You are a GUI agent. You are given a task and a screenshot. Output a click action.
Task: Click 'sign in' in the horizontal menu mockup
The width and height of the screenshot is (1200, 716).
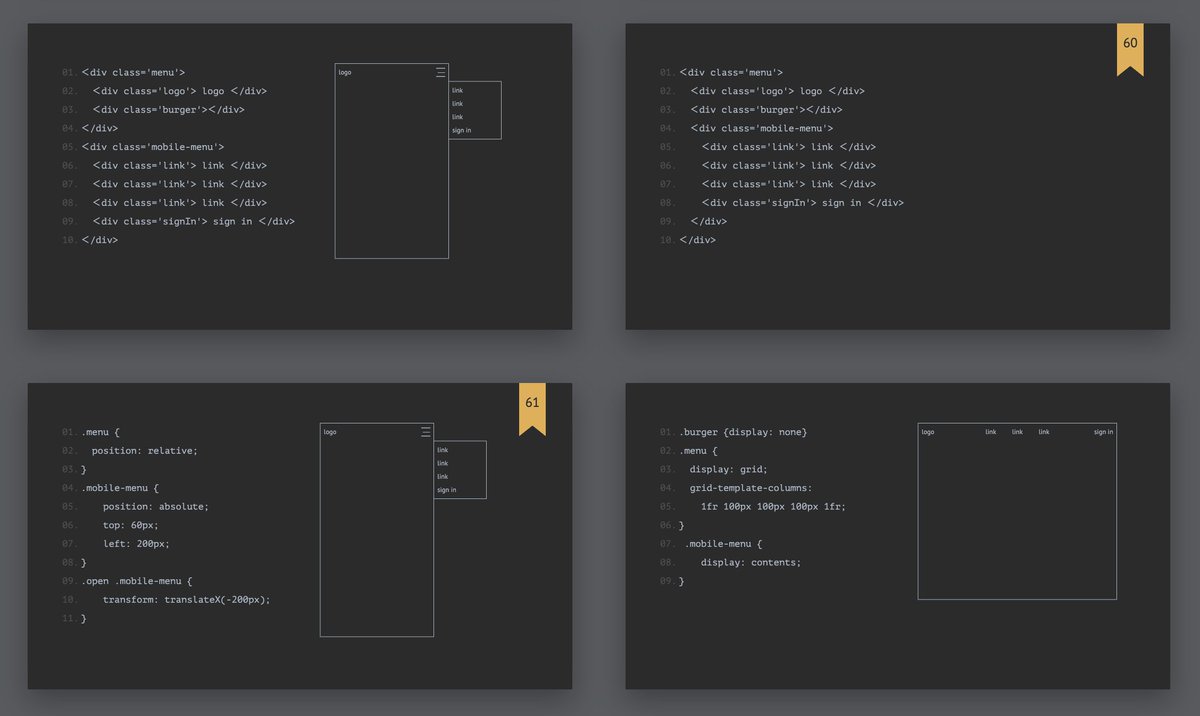(1103, 432)
